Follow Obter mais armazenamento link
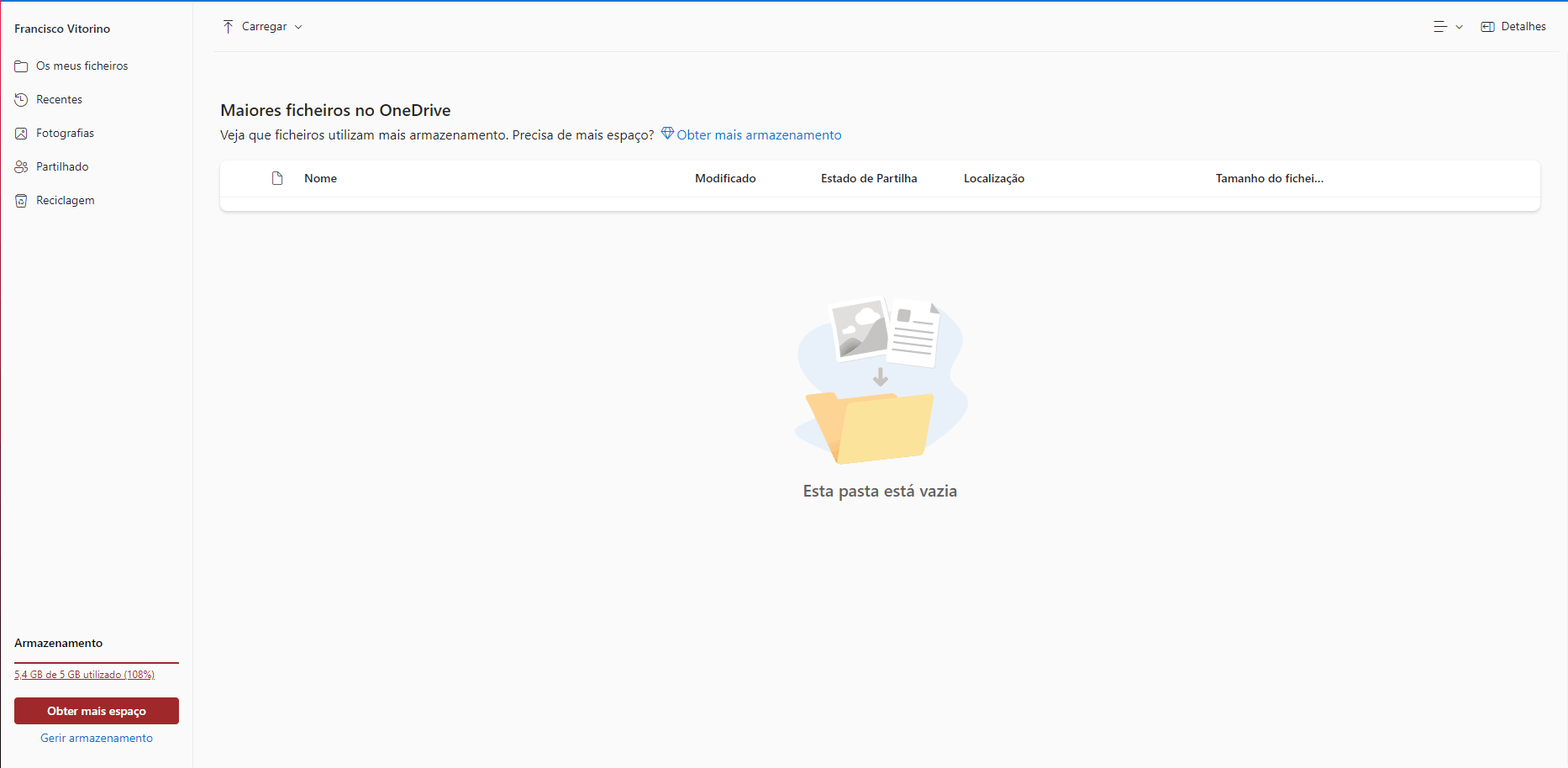The width and height of the screenshot is (1568, 768). click(759, 134)
